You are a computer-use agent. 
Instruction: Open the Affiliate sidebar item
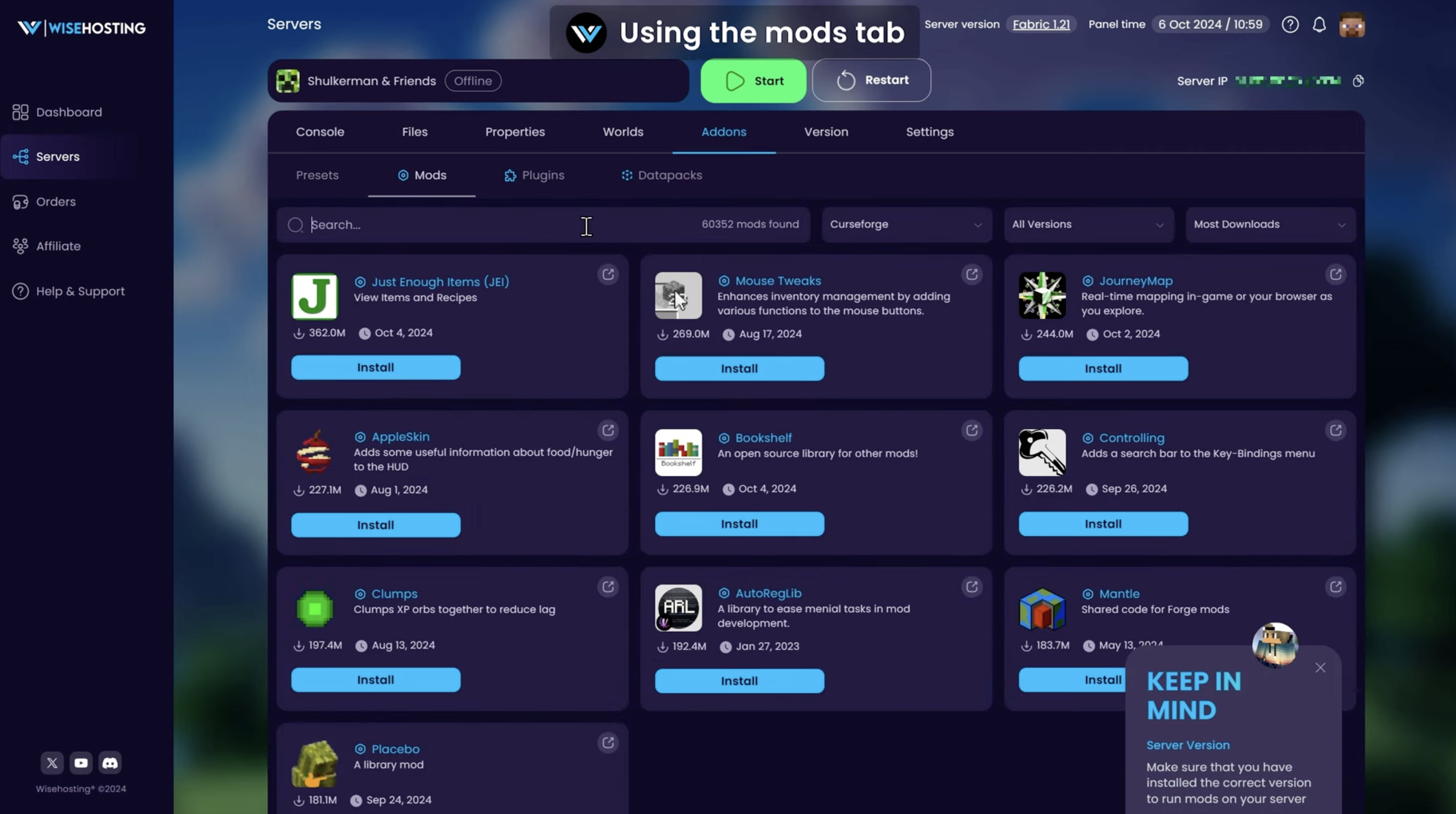click(46, 246)
